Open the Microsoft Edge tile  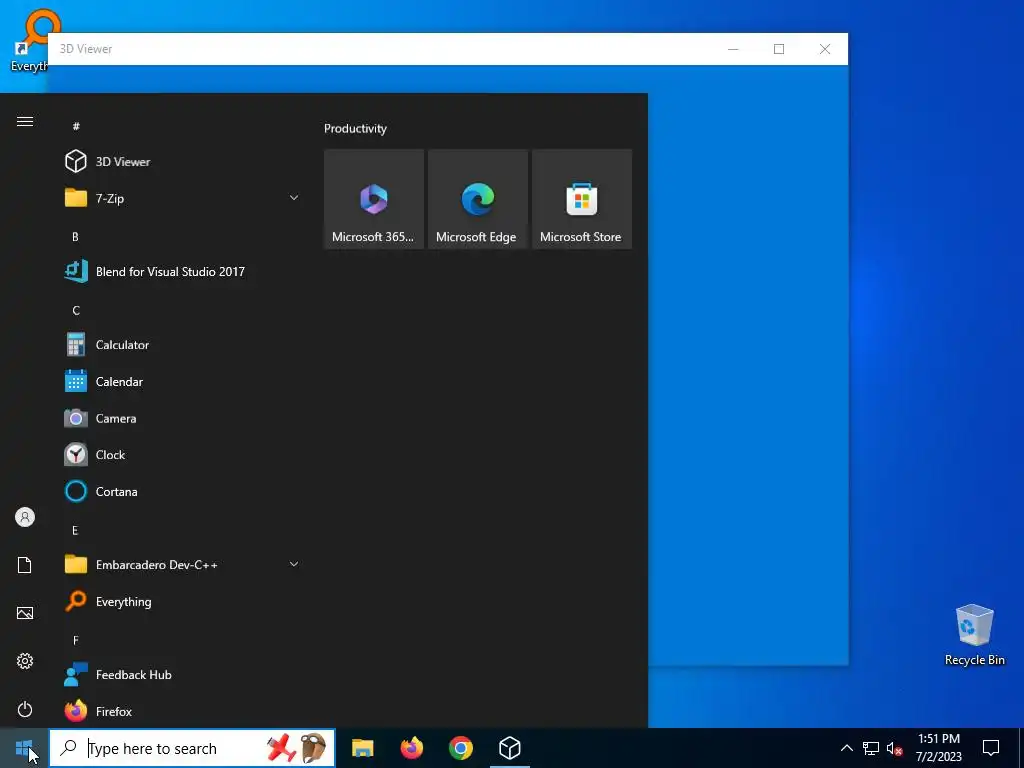pyautogui.click(x=477, y=199)
